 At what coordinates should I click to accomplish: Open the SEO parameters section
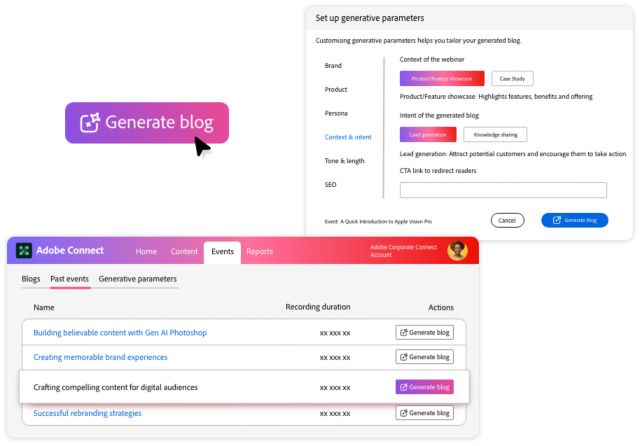coord(331,184)
